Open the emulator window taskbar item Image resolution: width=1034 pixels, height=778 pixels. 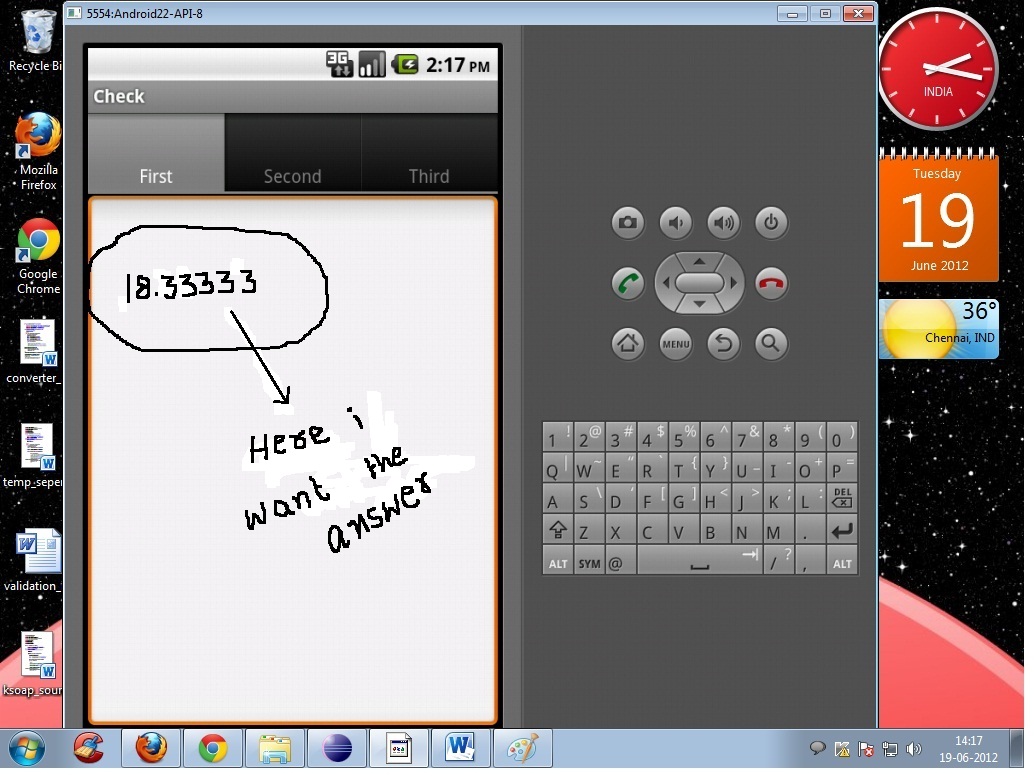coord(399,748)
